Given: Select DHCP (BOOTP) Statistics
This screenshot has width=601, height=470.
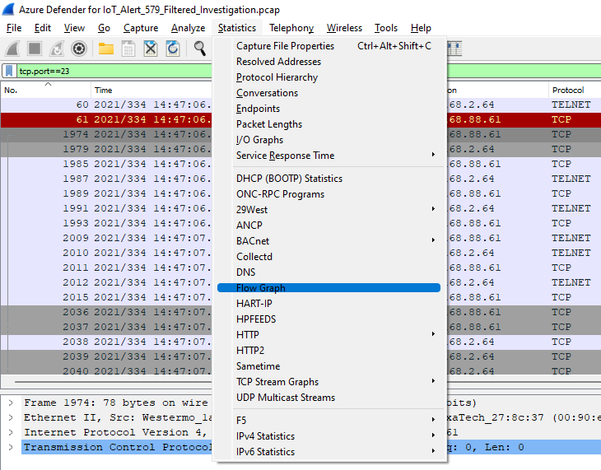Looking at the screenshot, I should point(328,179).
